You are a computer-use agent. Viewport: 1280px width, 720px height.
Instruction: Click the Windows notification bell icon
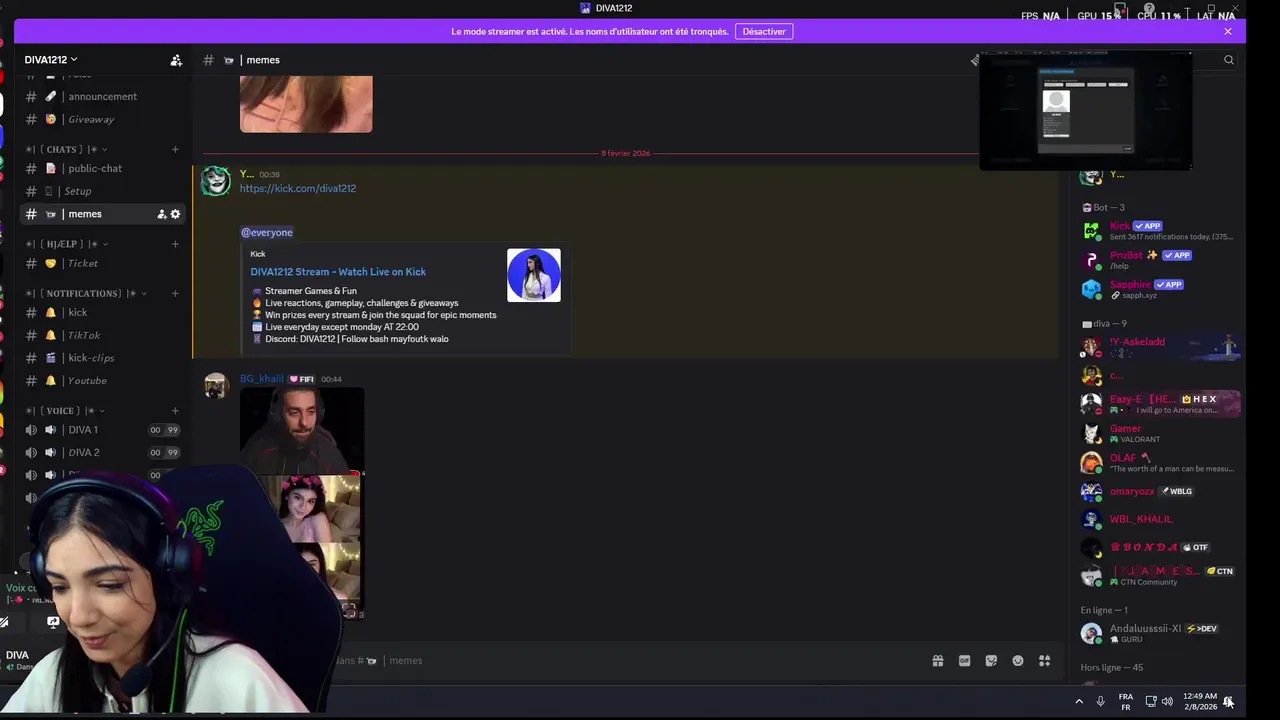click(1228, 702)
